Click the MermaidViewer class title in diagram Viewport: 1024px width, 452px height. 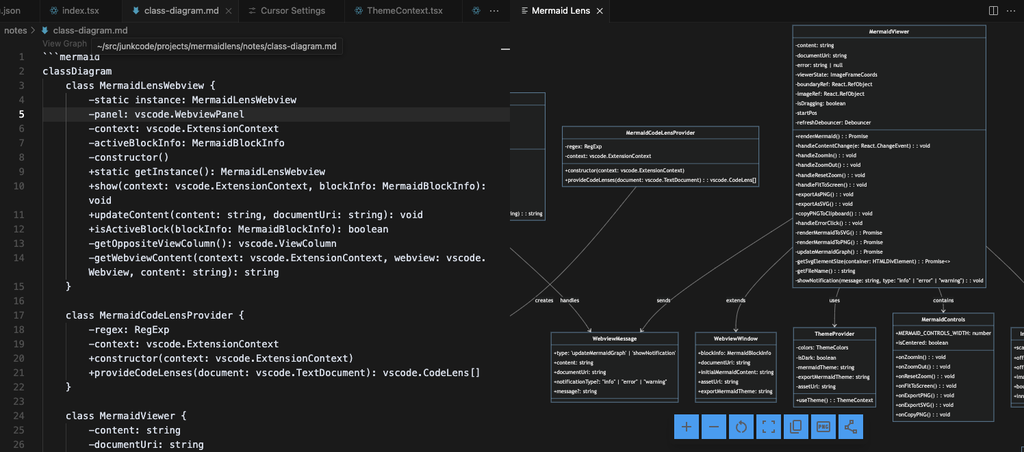[x=889, y=31]
